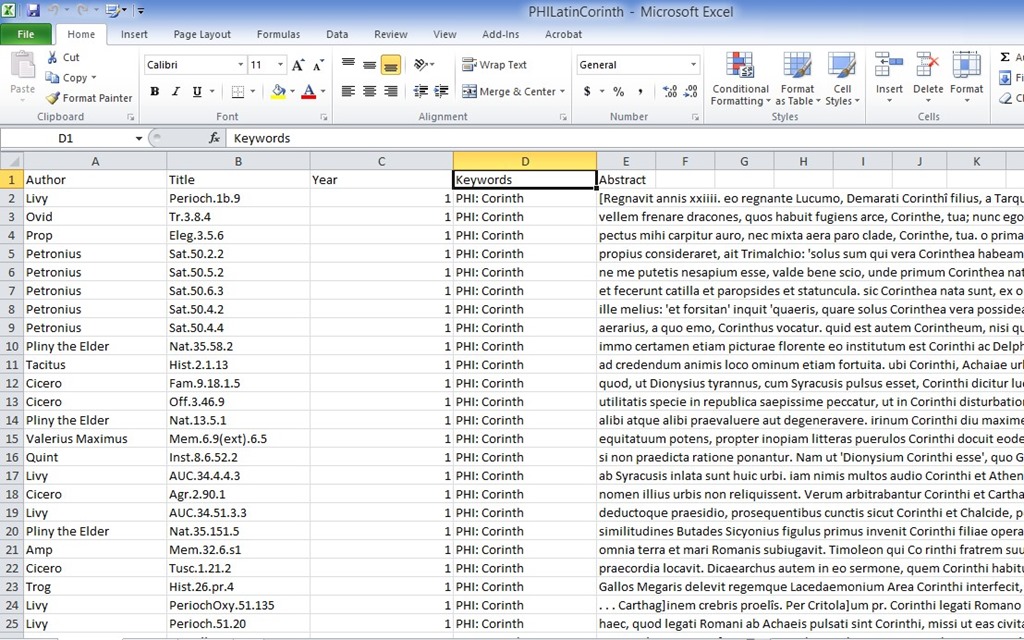Click the Conditional Formatting icon
The height and width of the screenshot is (640, 1024).
click(740, 67)
